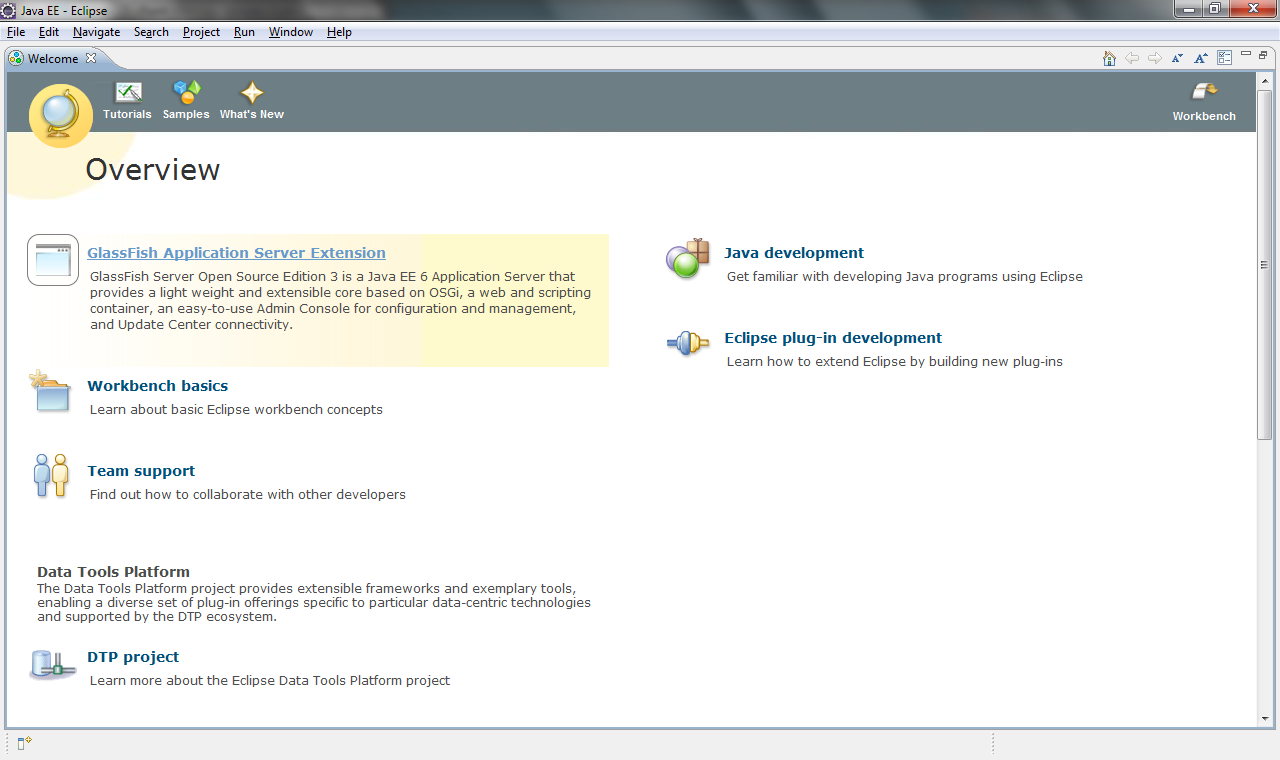Open the Tutorials section icon

127,93
